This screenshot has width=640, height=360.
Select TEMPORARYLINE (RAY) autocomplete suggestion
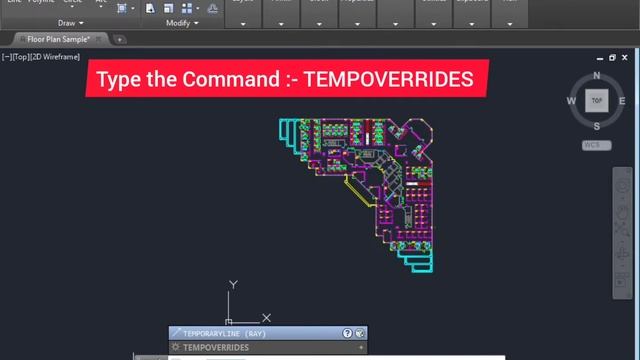click(268, 333)
